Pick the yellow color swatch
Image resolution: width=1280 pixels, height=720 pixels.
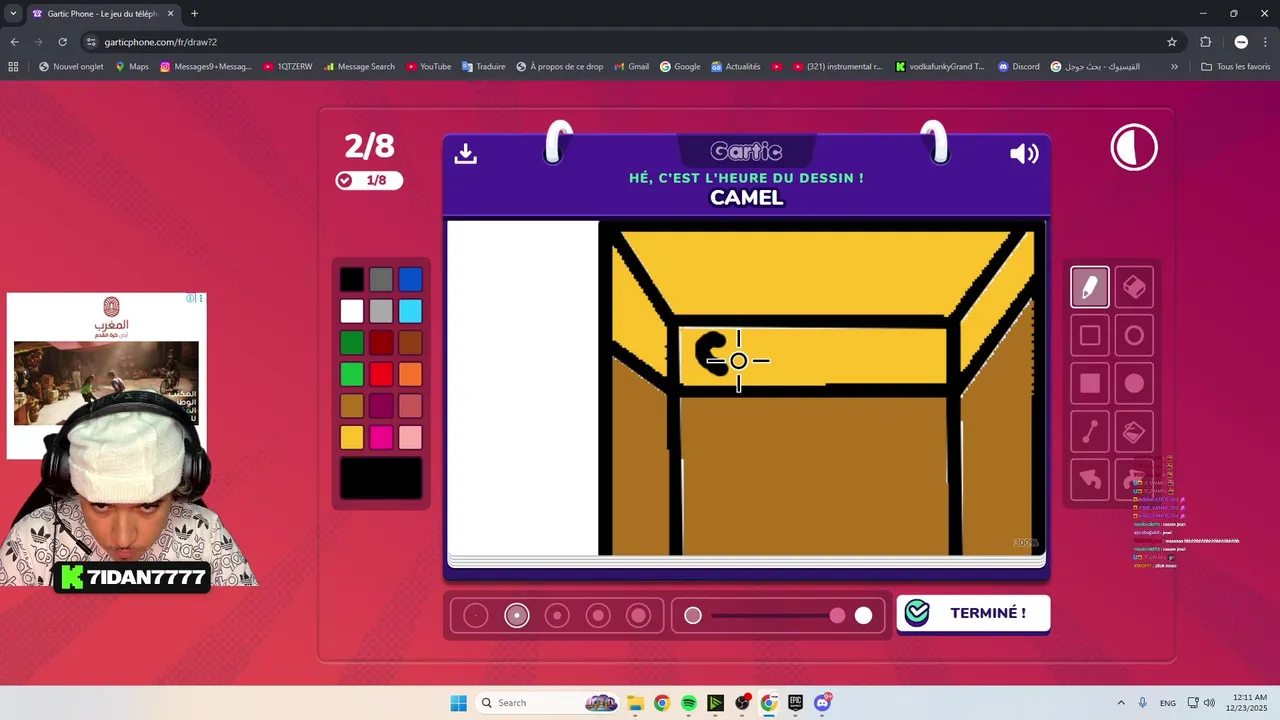point(352,437)
